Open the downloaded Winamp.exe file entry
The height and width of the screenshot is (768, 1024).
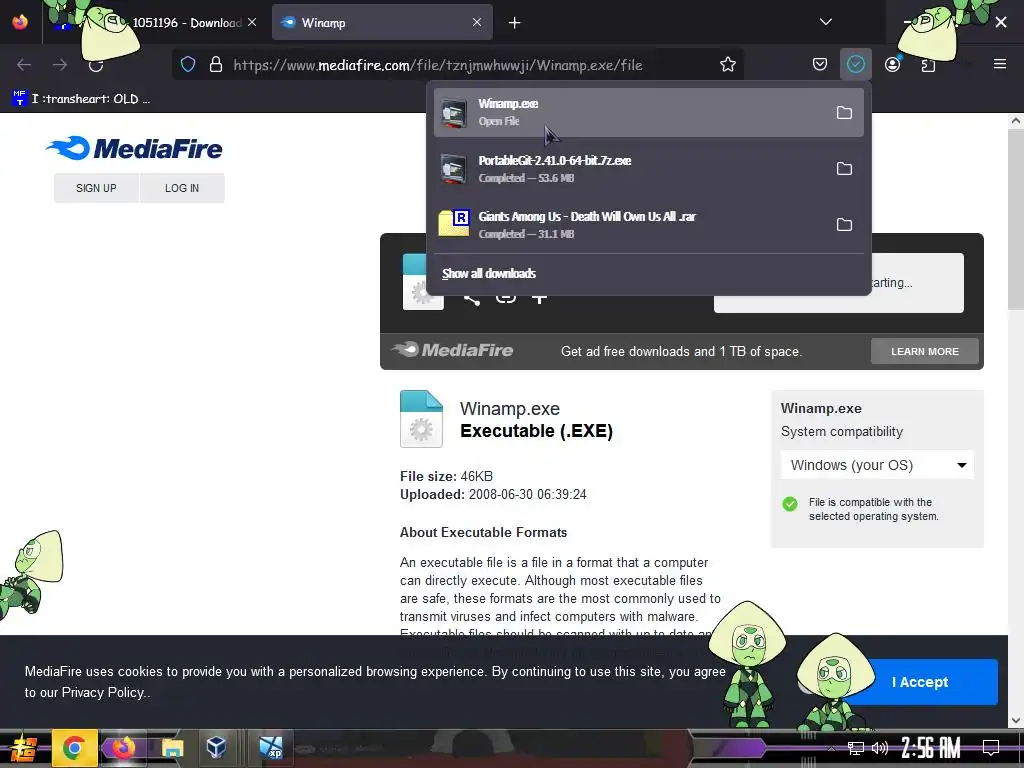(x=630, y=112)
